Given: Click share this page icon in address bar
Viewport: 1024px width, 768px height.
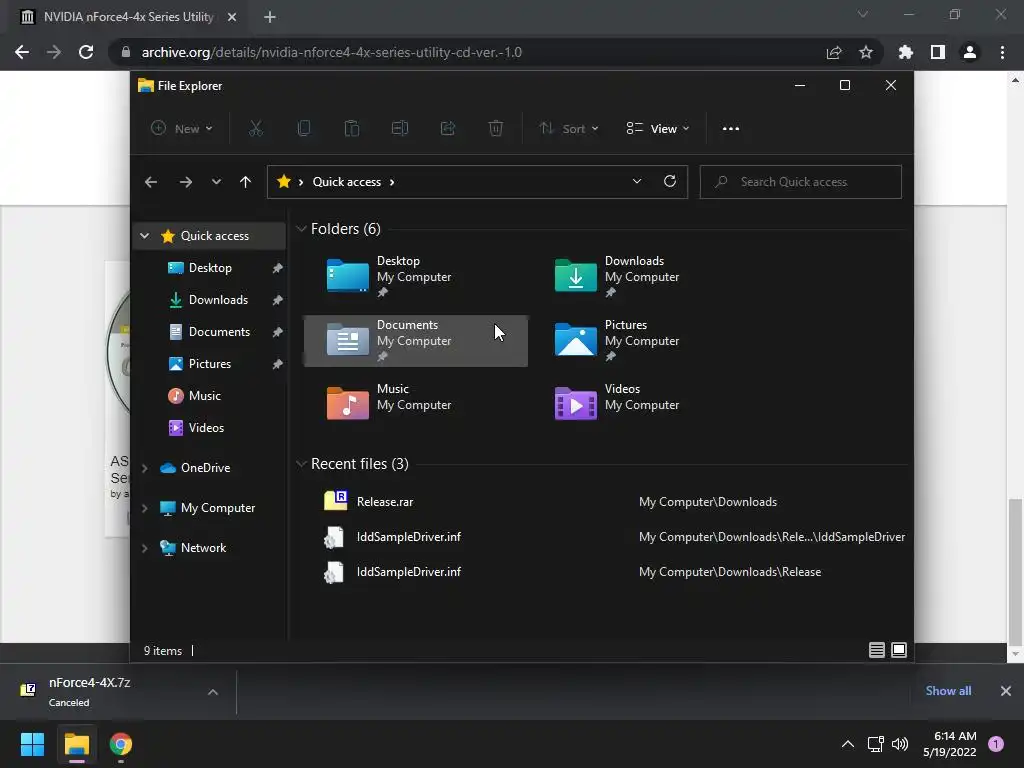Looking at the screenshot, I should coord(834,52).
